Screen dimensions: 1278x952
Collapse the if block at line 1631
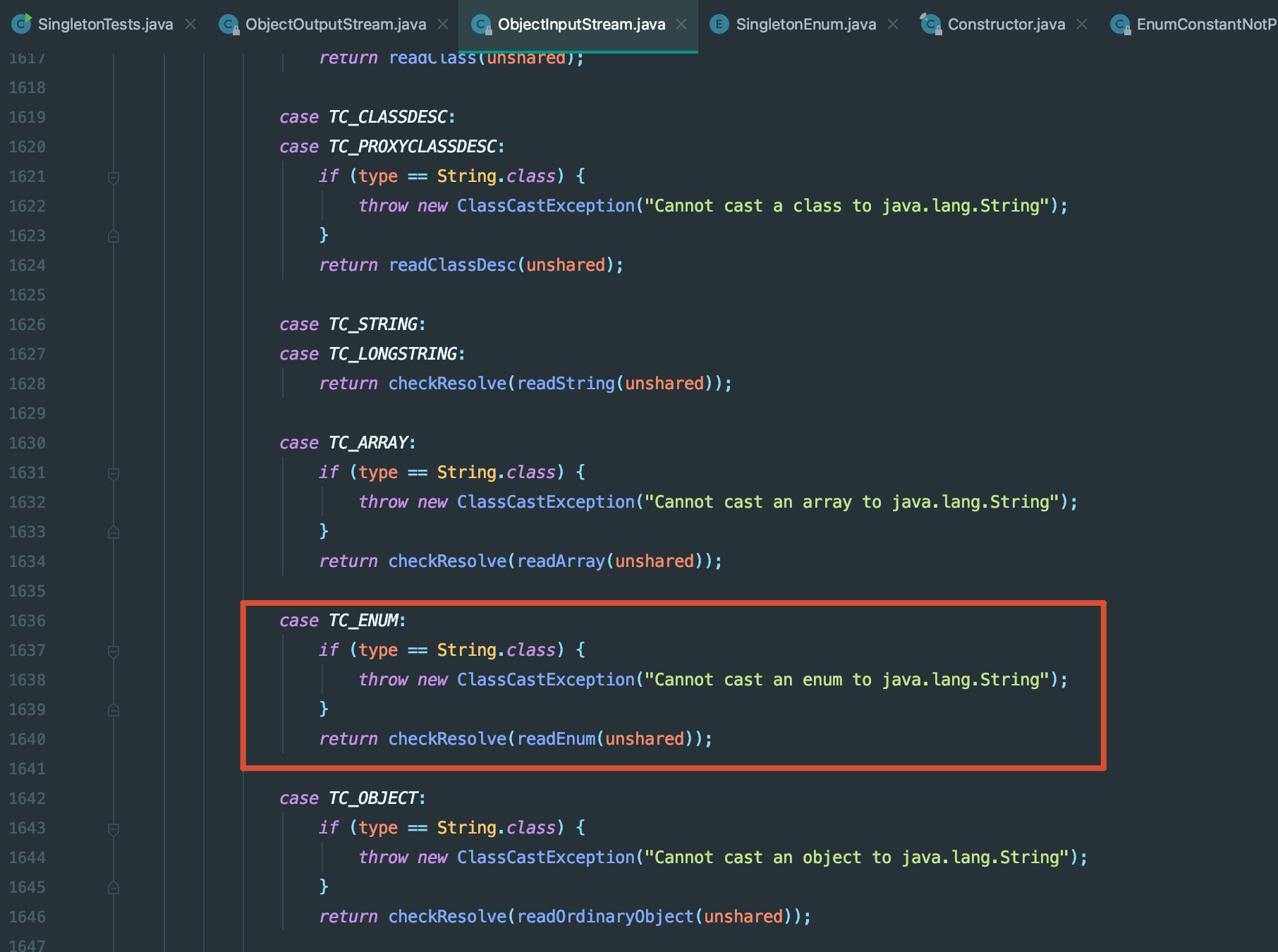point(114,473)
